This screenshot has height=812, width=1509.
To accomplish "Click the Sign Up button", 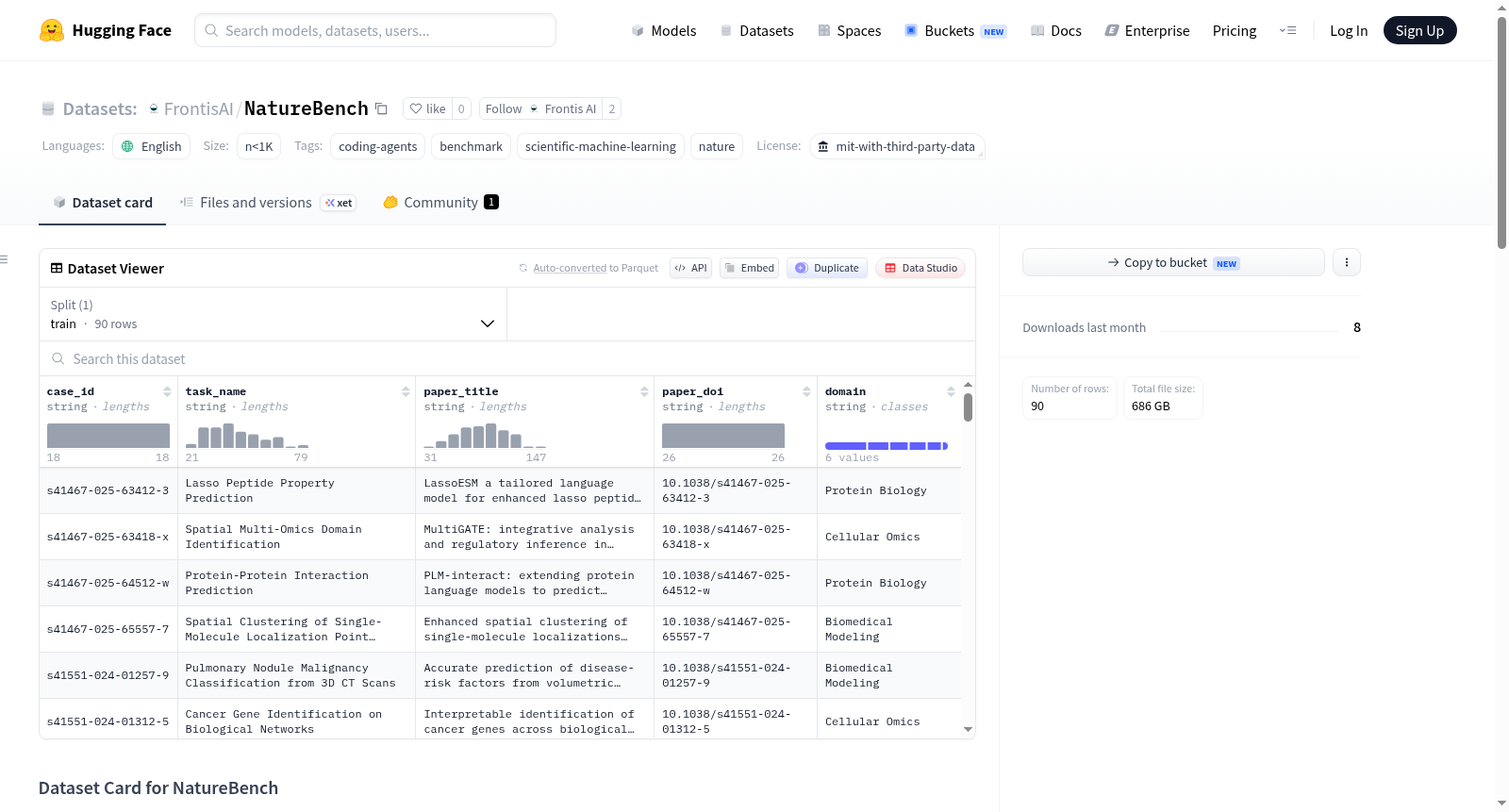I will tap(1419, 30).
